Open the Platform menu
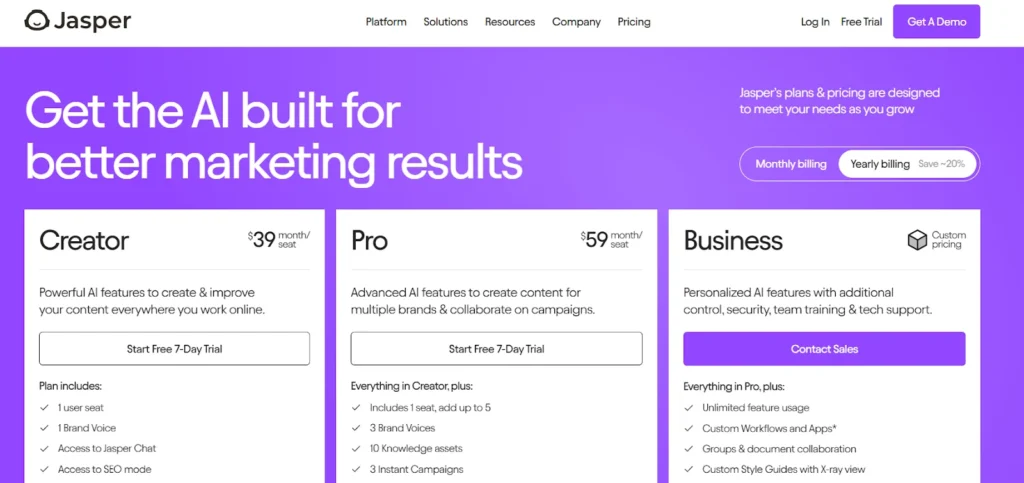1024x483 pixels. tap(386, 22)
